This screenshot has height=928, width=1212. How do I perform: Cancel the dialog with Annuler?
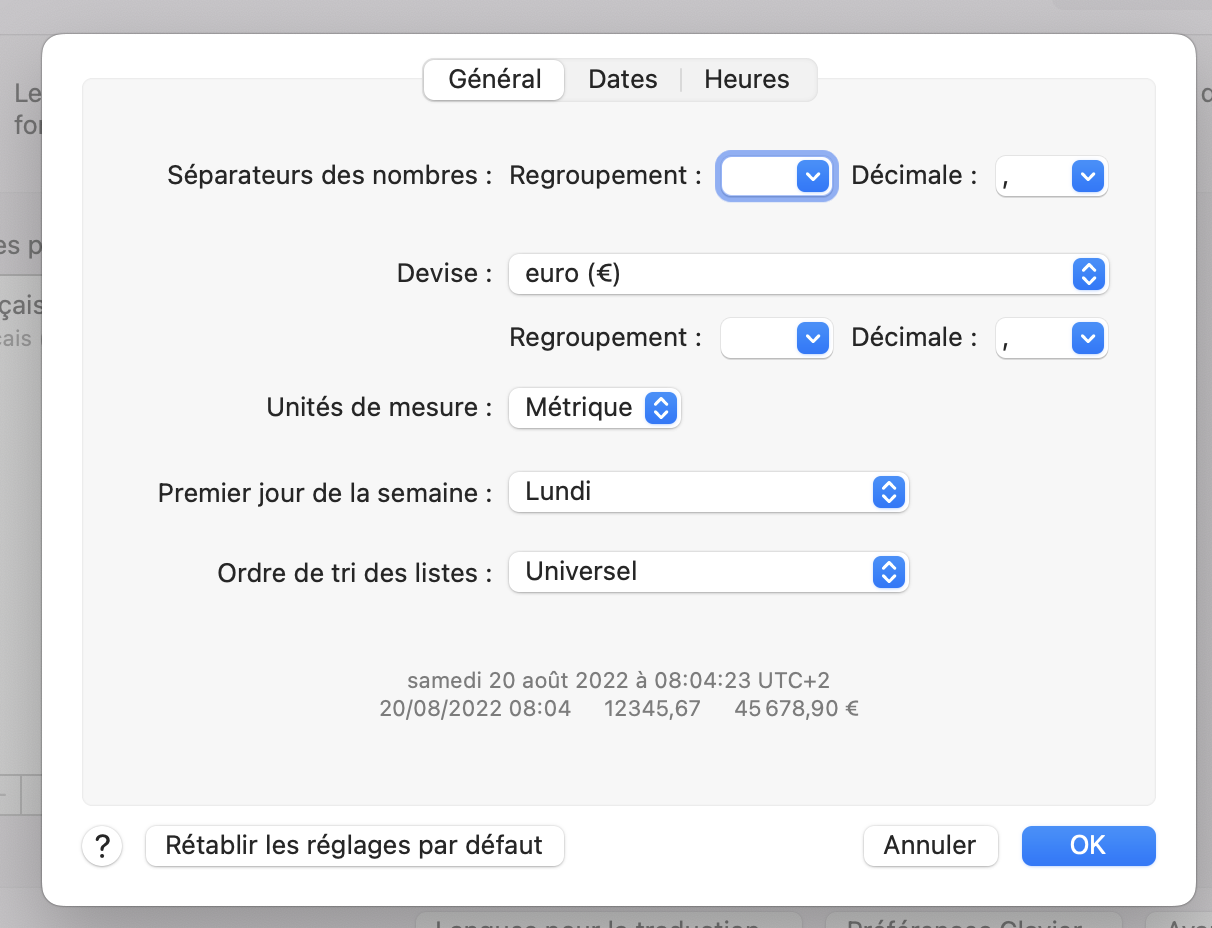click(x=930, y=845)
